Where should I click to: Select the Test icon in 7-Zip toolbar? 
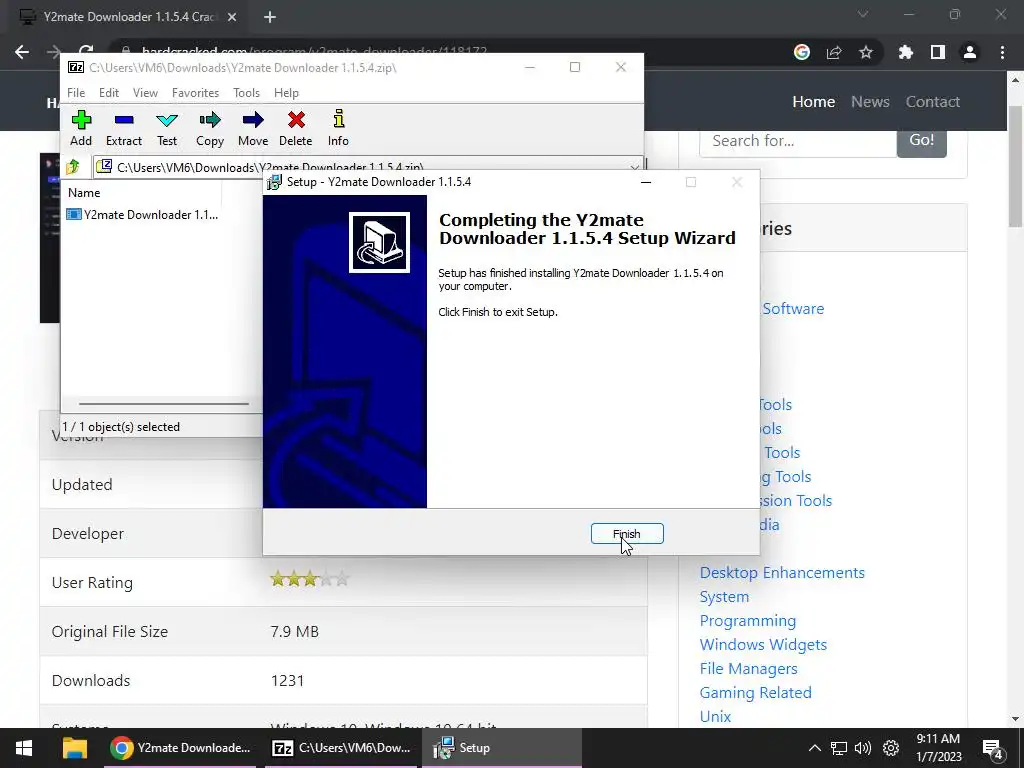167,120
